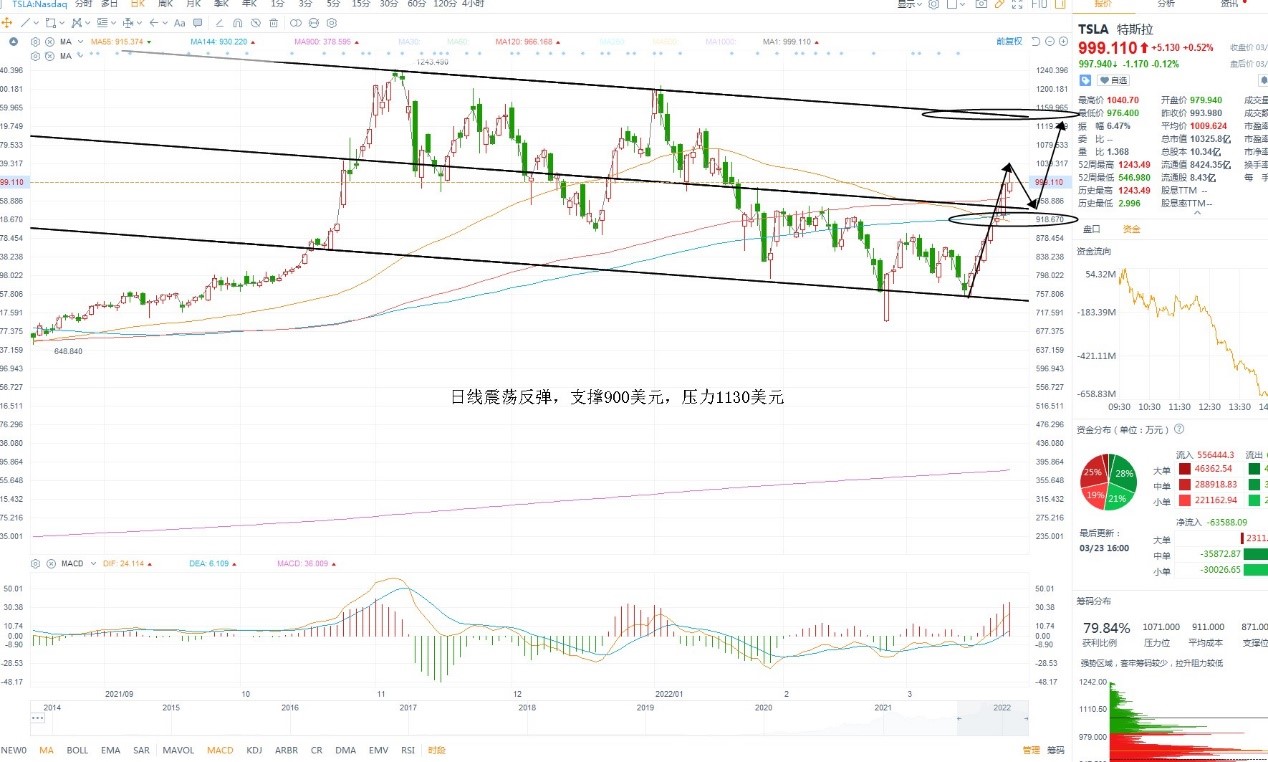1268x762 pixels.
Task: Zoom out chart with minus circle
Action: [1050, 41]
